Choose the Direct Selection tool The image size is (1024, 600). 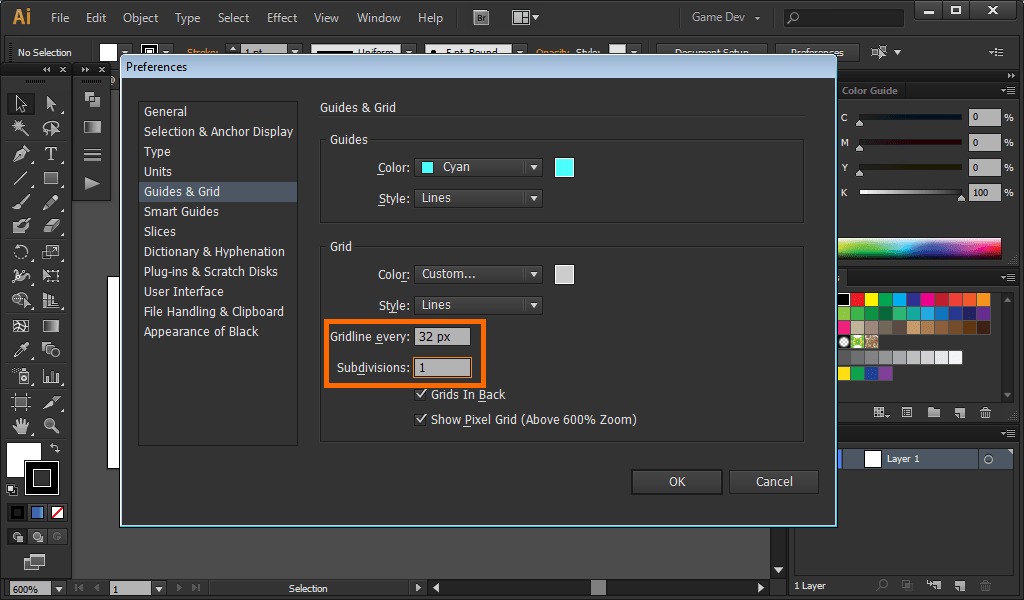pos(51,104)
